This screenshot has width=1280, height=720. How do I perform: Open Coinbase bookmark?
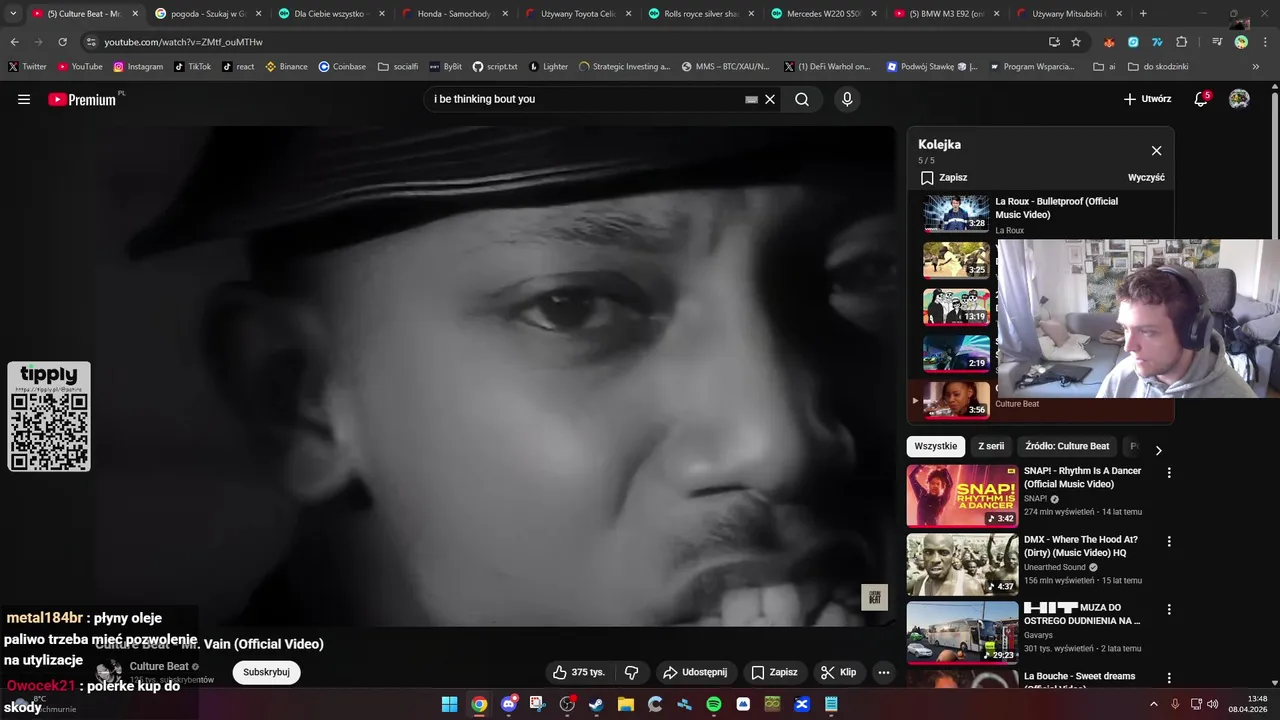coord(342,66)
